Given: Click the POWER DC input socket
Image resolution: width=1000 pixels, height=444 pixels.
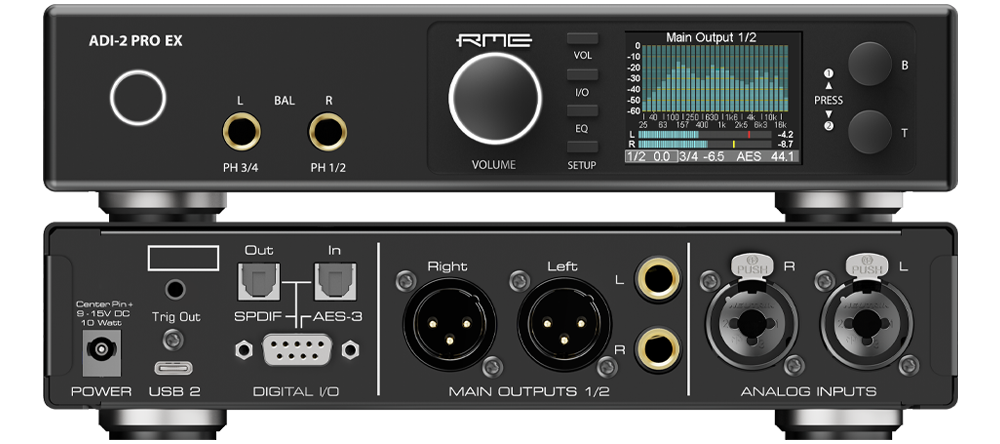Looking at the screenshot, I should point(101,350).
